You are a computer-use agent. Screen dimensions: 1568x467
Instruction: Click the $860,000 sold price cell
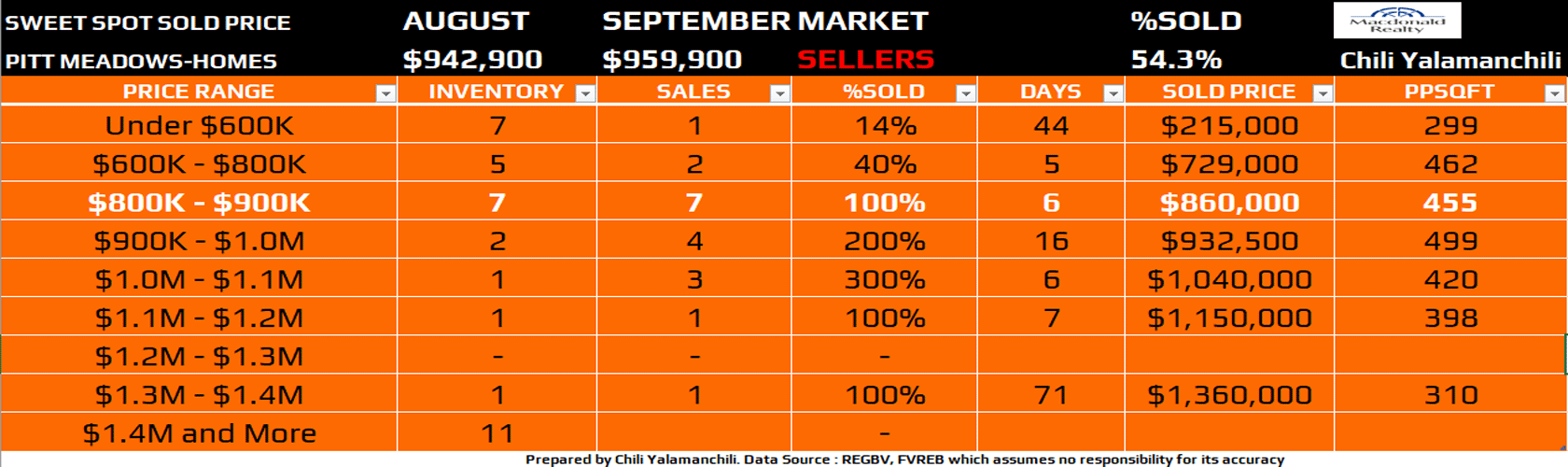[x=1229, y=203]
